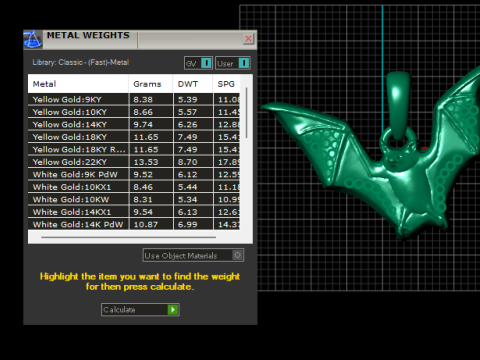Select the Yellow Gold:18KY row

coord(134,137)
